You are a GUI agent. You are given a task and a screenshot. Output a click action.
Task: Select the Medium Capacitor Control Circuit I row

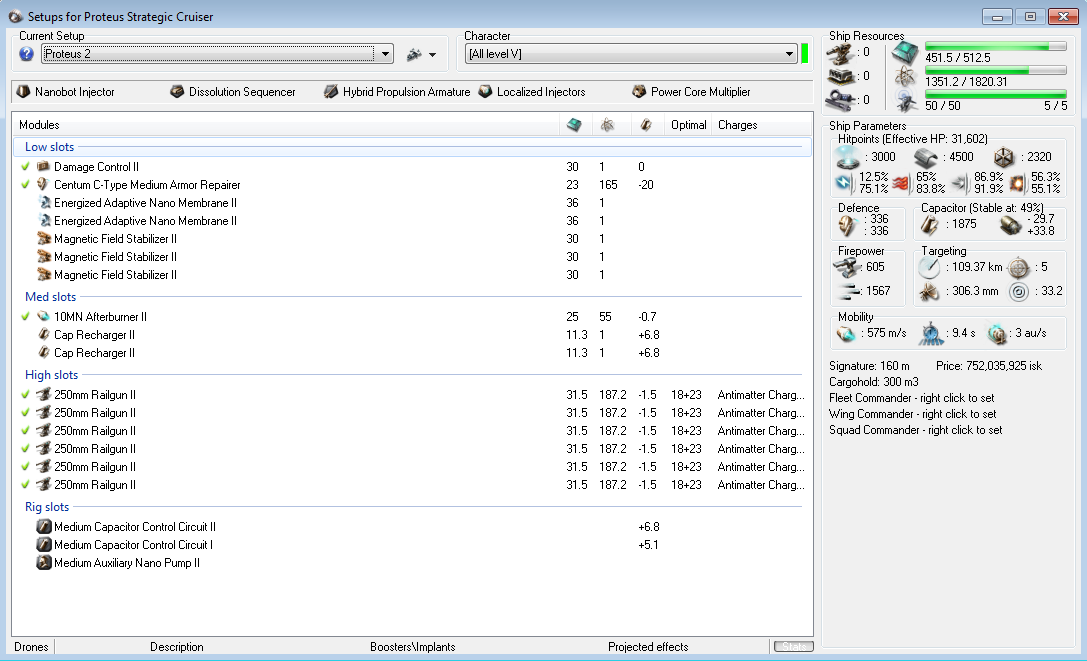412,544
